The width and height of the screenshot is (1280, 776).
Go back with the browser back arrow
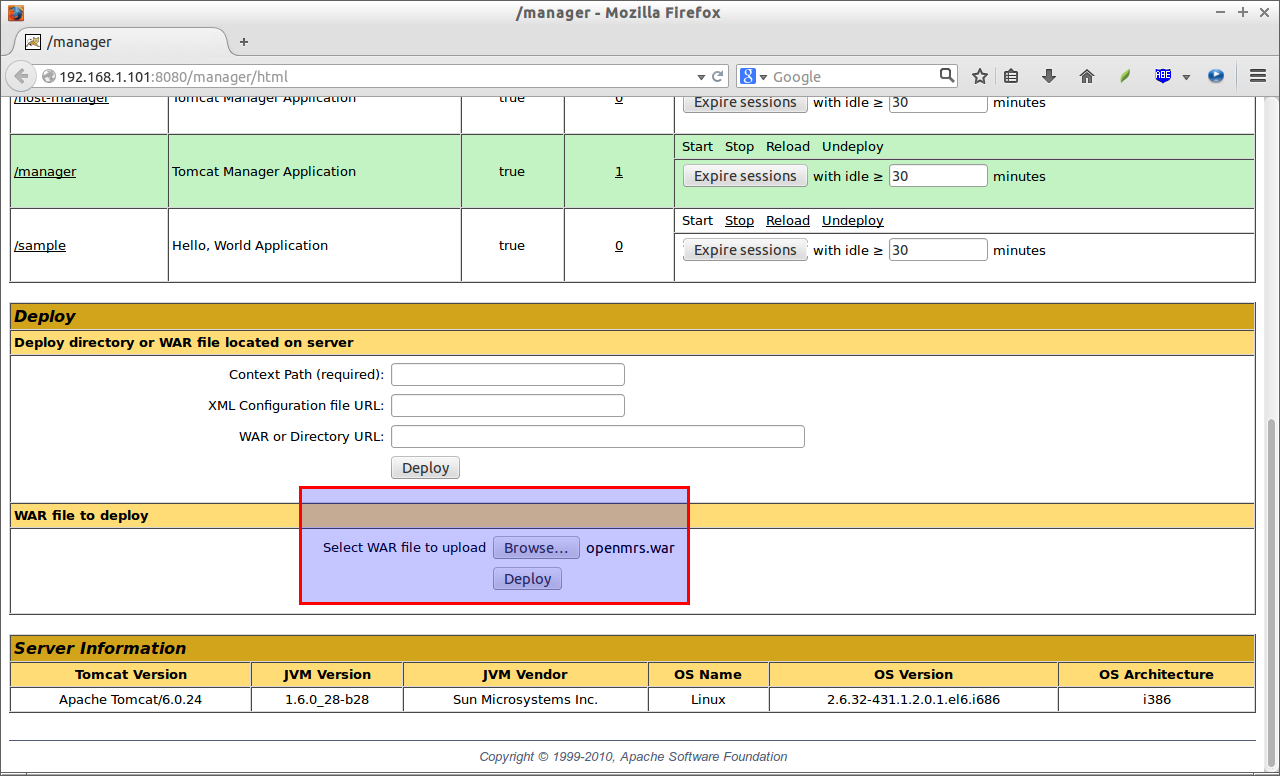click(20, 76)
